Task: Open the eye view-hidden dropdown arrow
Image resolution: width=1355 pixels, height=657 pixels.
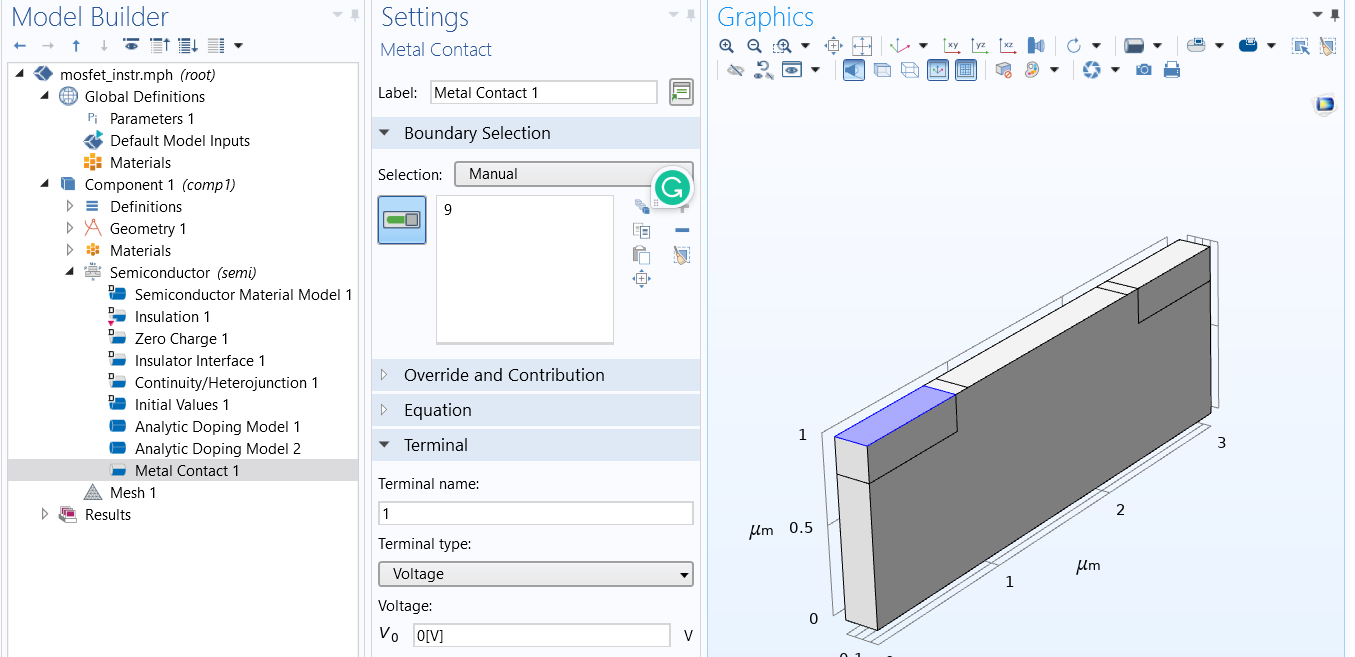Action: click(816, 70)
